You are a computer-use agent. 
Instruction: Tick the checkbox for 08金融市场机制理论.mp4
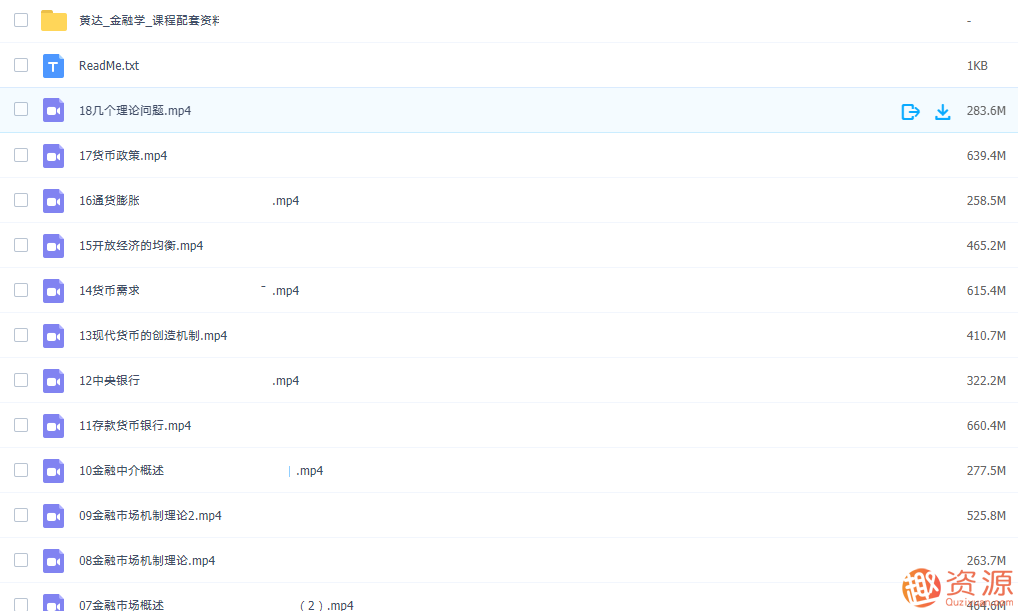point(21,560)
